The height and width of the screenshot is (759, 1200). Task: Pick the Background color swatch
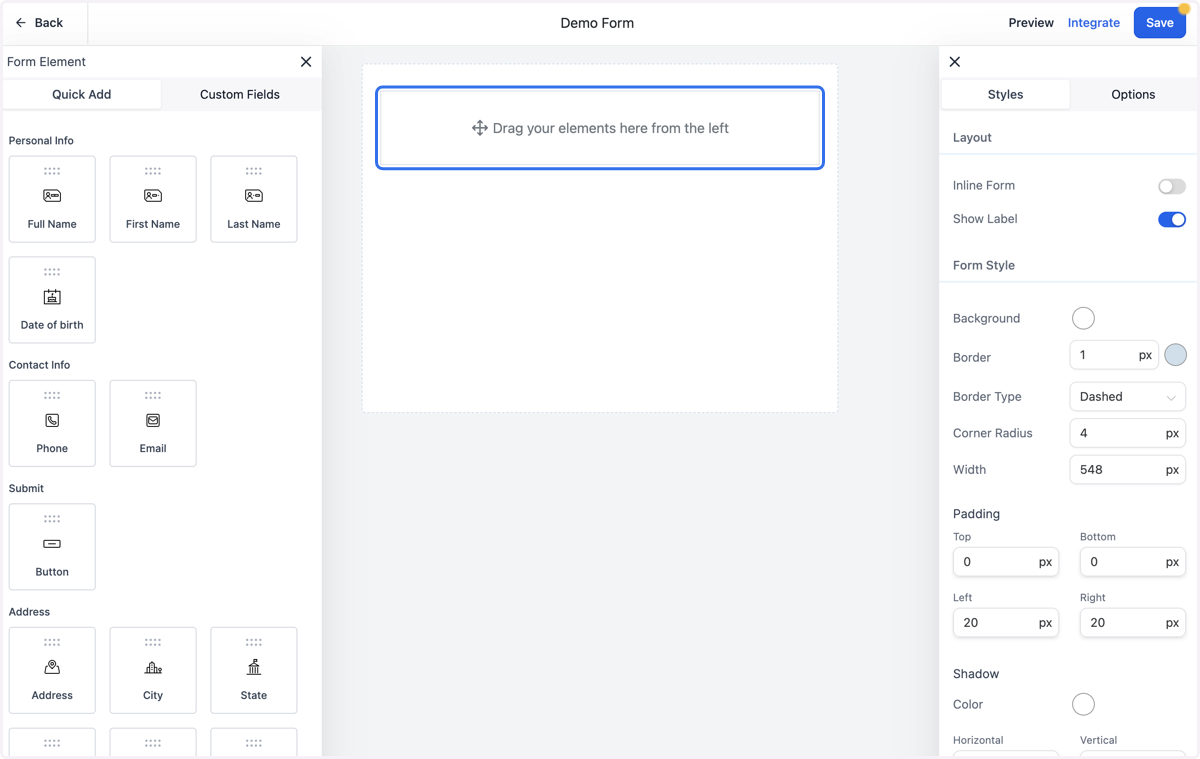[1083, 318]
